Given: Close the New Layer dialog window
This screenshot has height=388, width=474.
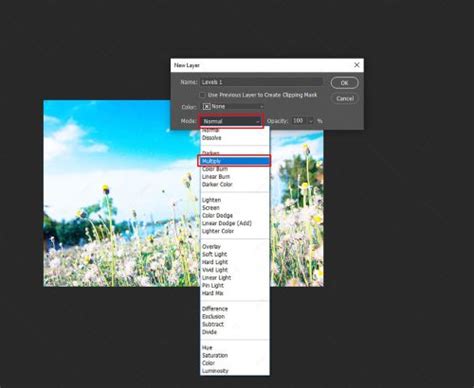Looking at the screenshot, I should [x=357, y=65].
